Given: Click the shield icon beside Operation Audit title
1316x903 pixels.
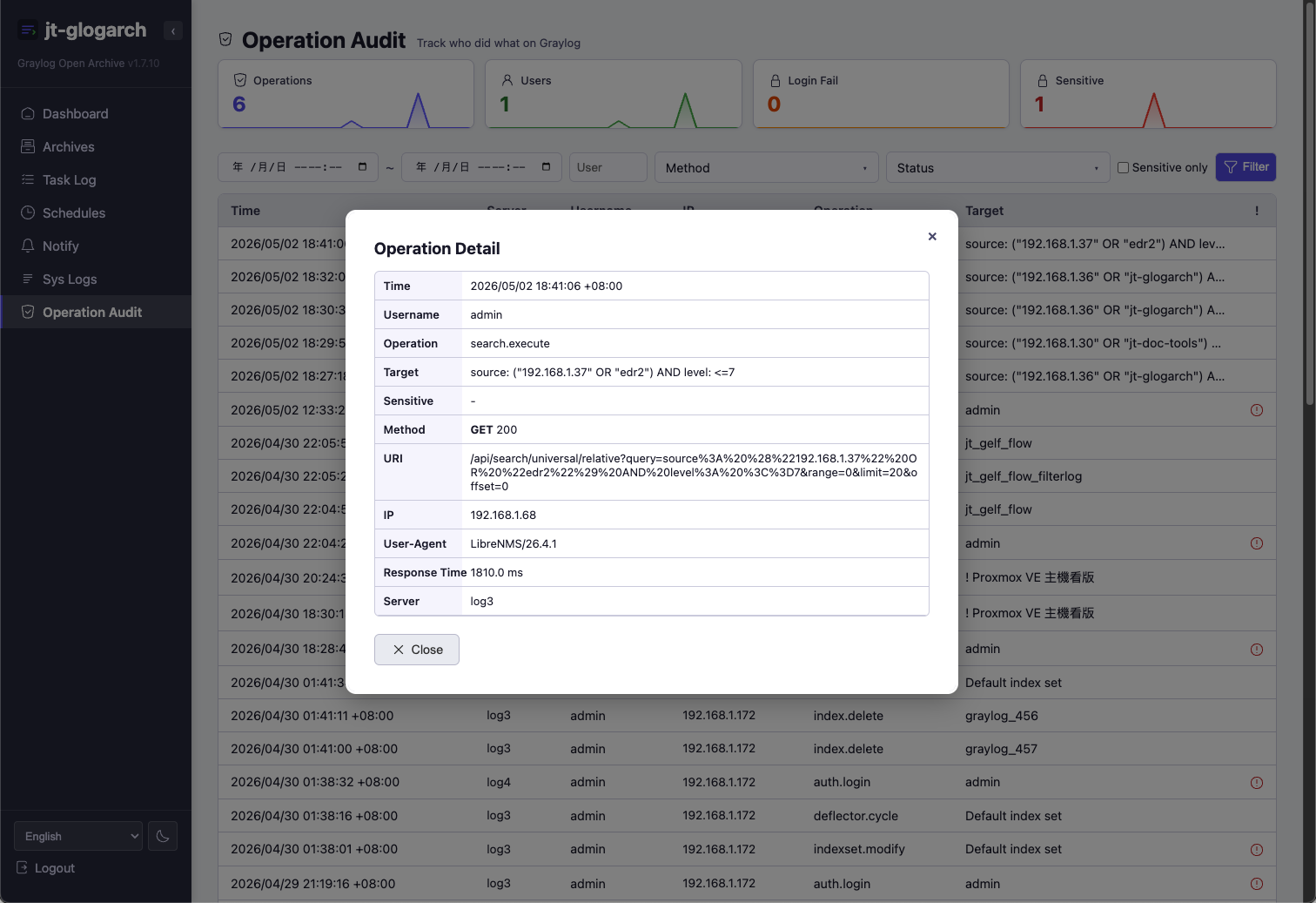Looking at the screenshot, I should (225, 39).
